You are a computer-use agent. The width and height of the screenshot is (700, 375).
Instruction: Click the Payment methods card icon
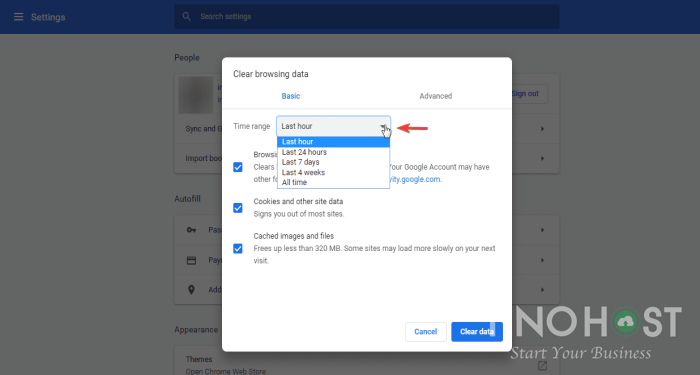click(x=192, y=260)
